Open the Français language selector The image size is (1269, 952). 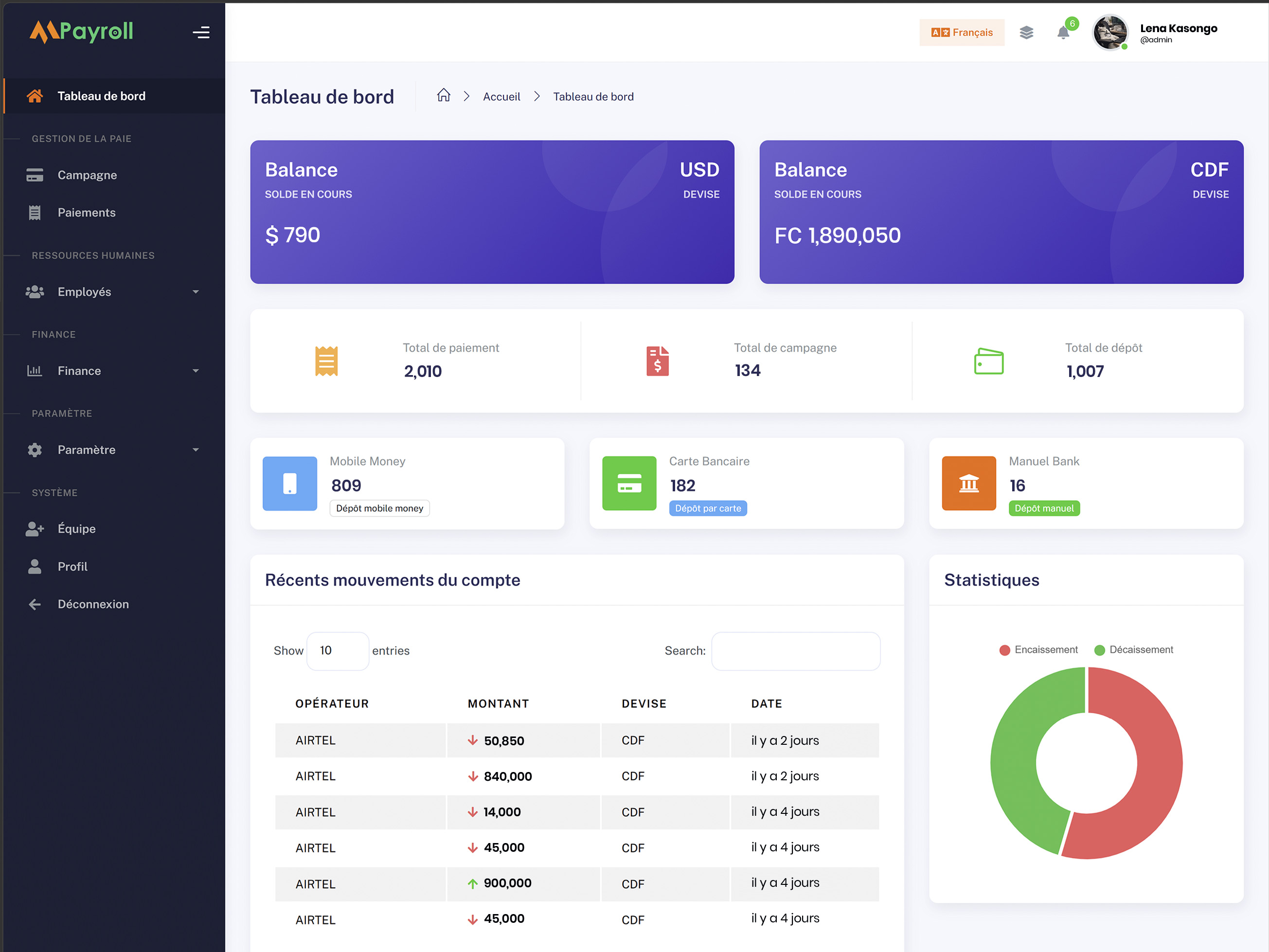(962, 33)
